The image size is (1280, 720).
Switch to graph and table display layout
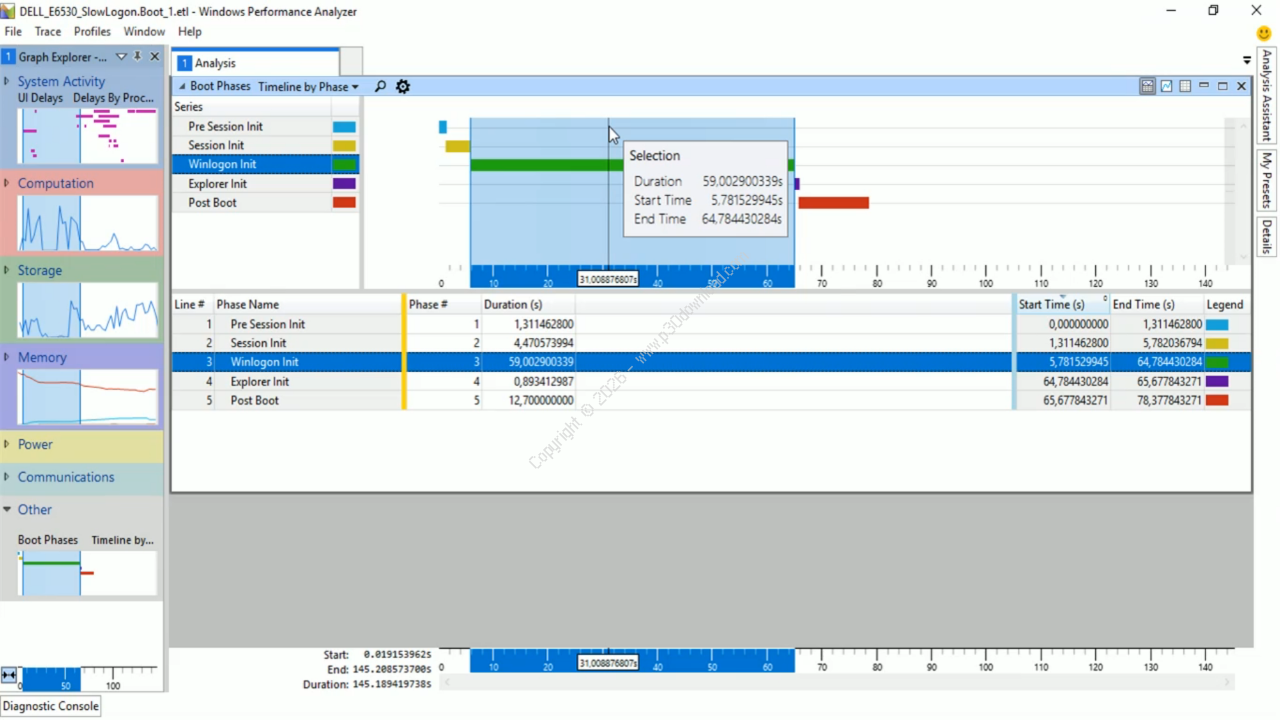(1147, 87)
